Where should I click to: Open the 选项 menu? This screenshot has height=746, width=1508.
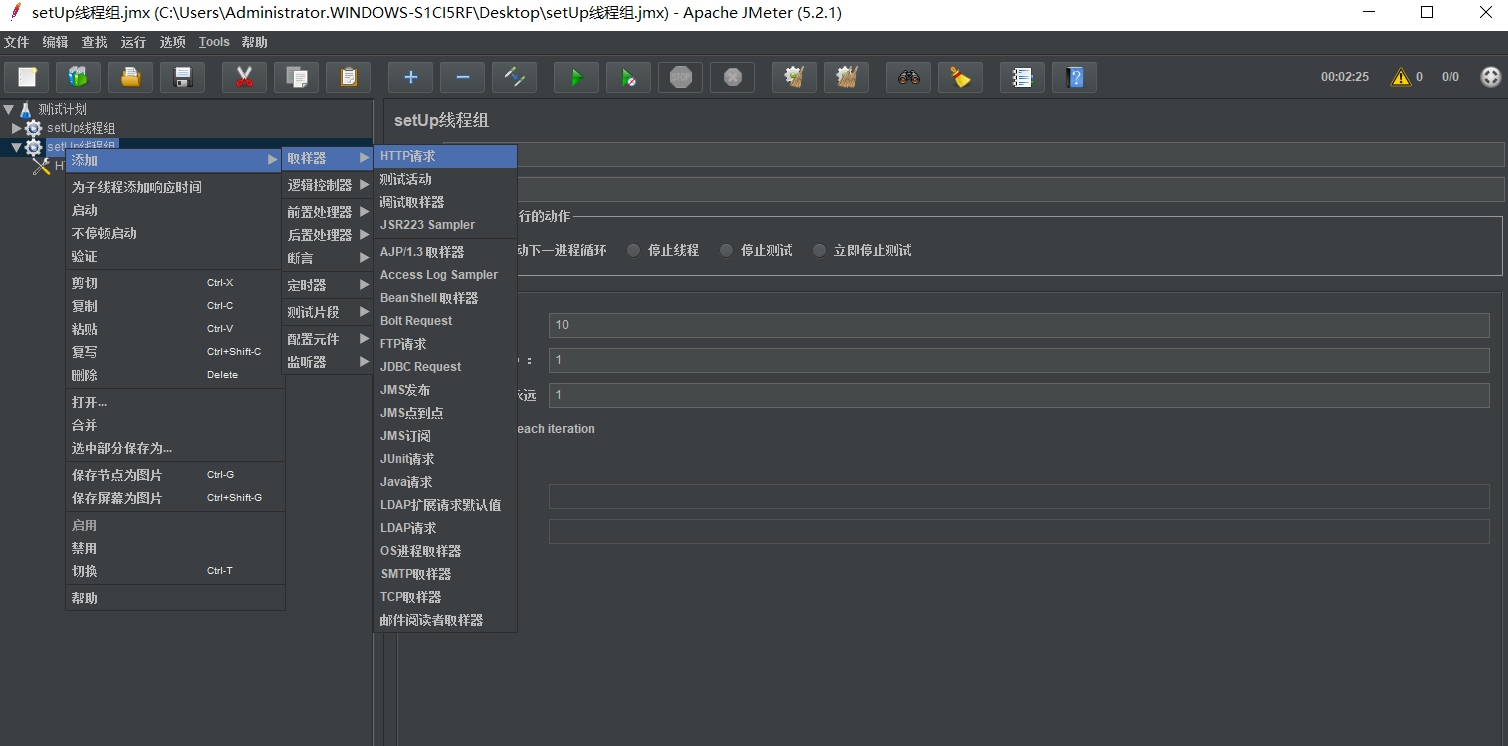point(172,42)
